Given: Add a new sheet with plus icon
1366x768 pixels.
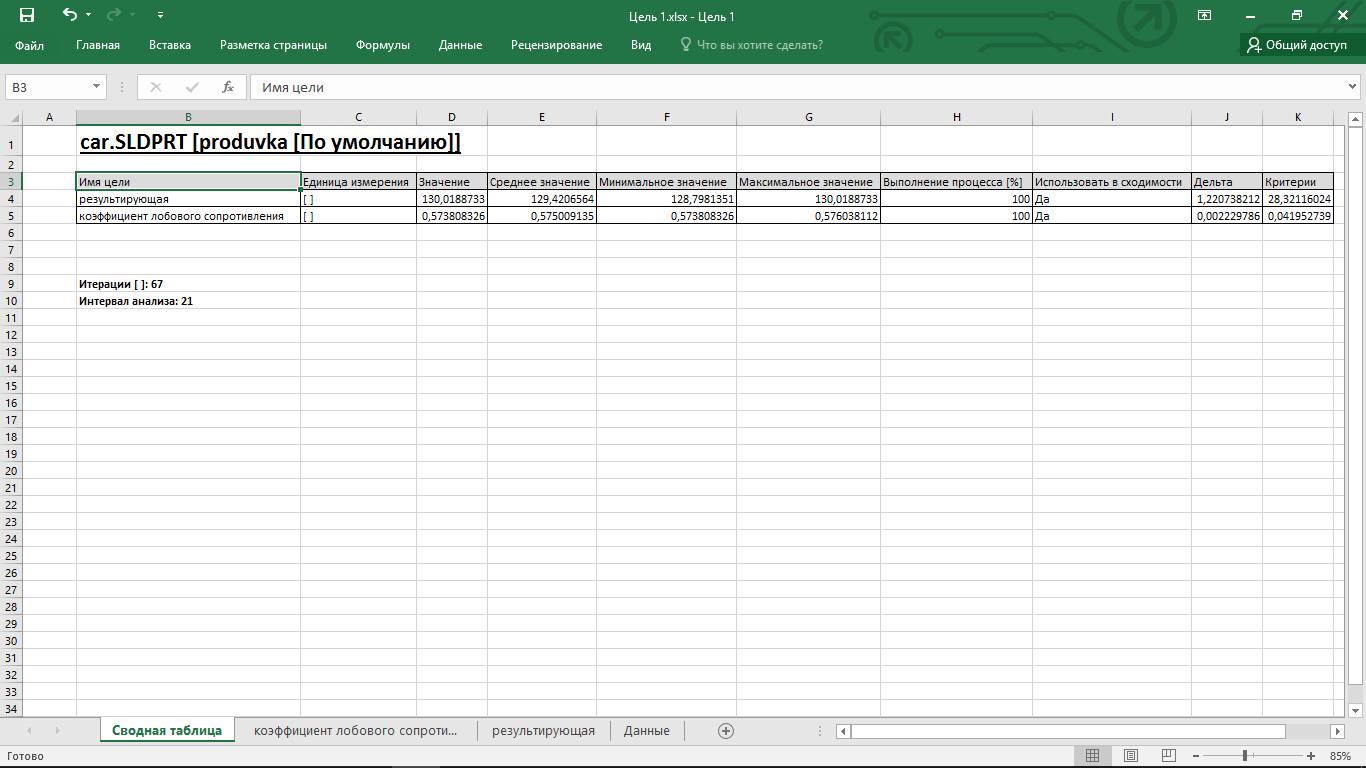Looking at the screenshot, I should tap(726, 731).
